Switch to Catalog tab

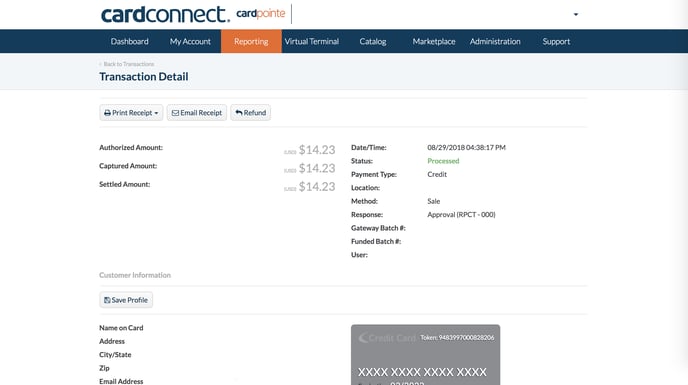tap(373, 41)
